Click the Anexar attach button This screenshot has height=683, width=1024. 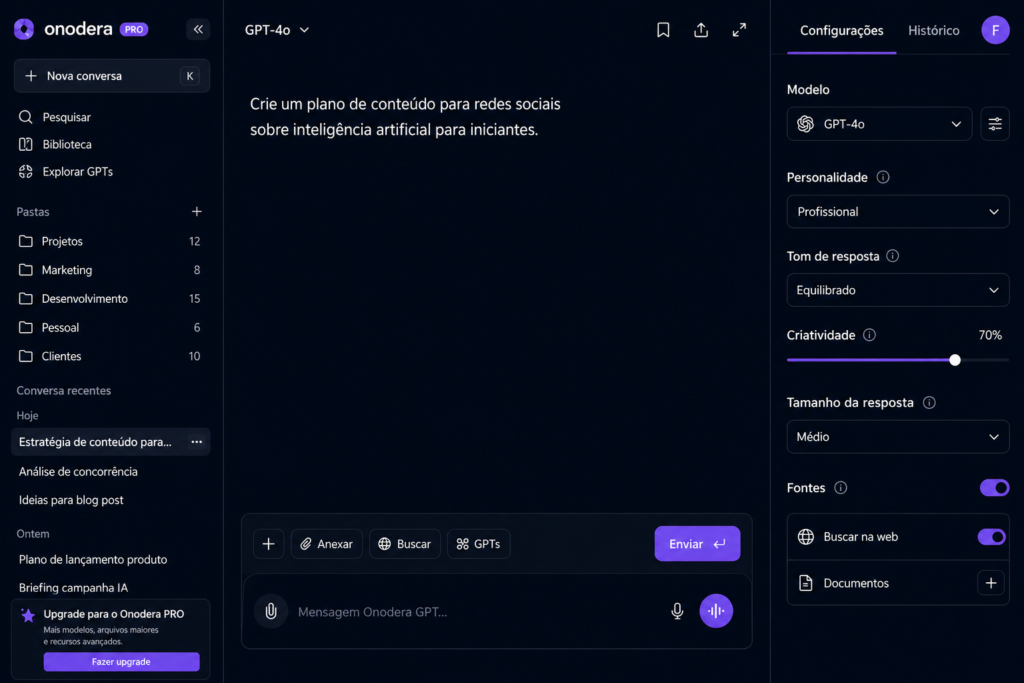click(327, 544)
